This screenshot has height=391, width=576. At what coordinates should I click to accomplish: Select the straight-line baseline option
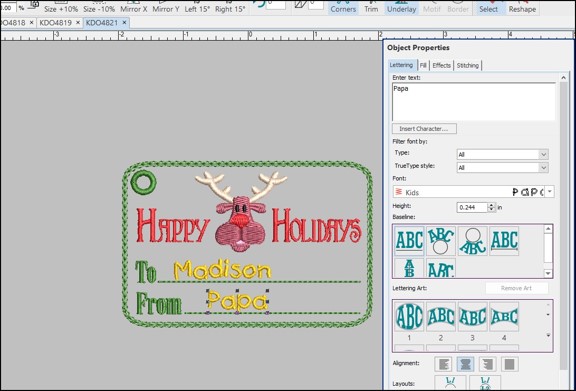point(409,241)
